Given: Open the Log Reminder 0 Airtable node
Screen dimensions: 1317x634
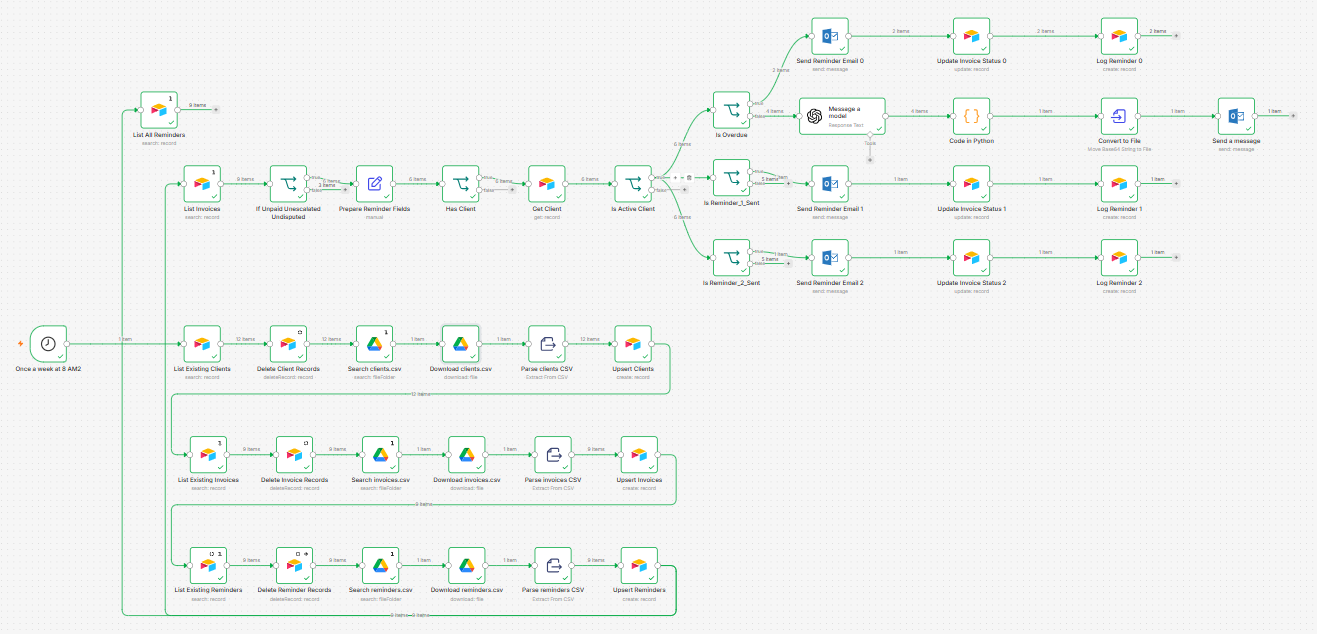Looking at the screenshot, I should coord(1118,36).
